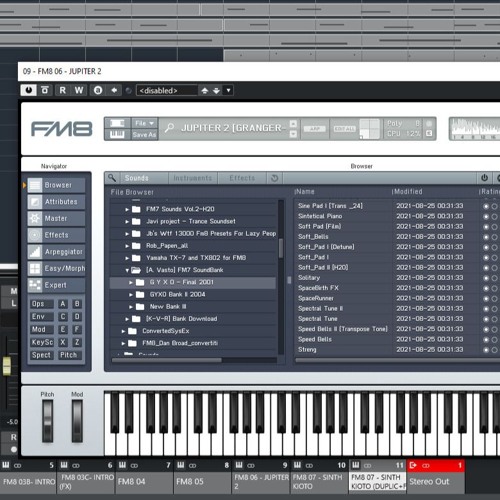This screenshot has width=500, height=500.
Task: Click the JUPITER 2 preset name display
Action: [x=233, y=128]
